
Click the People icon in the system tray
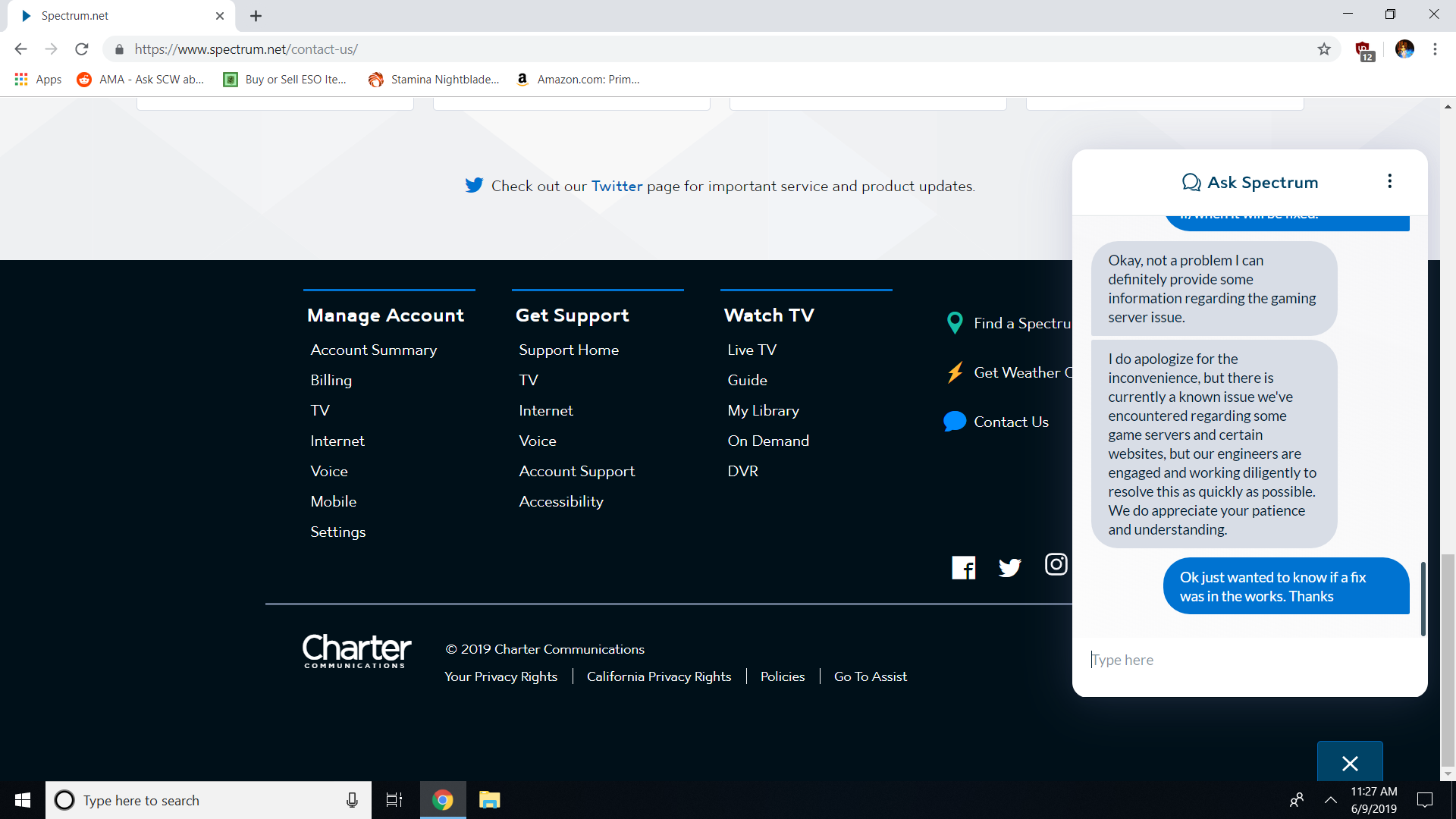[1297, 800]
